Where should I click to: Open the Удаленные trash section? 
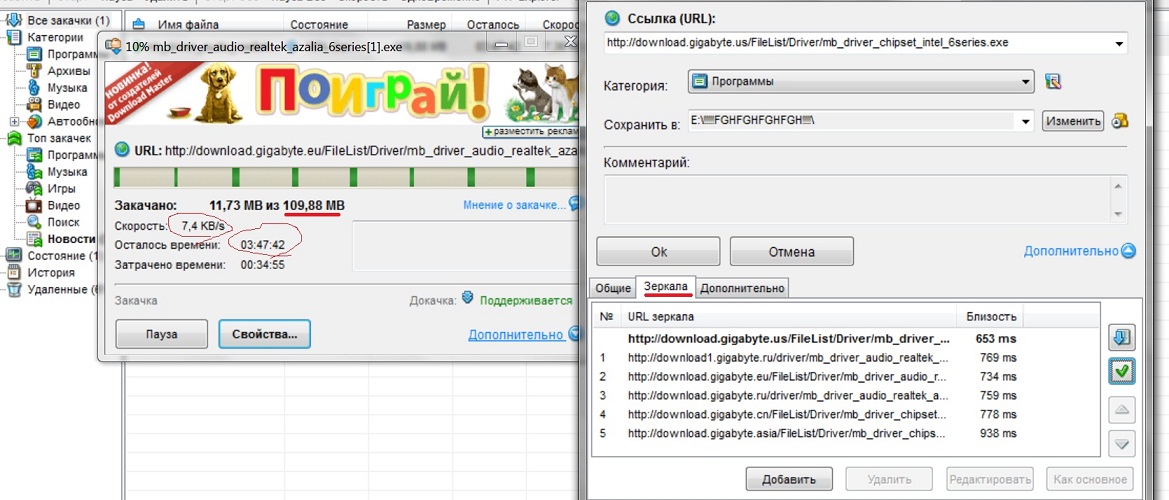click(x=58, y=289)
